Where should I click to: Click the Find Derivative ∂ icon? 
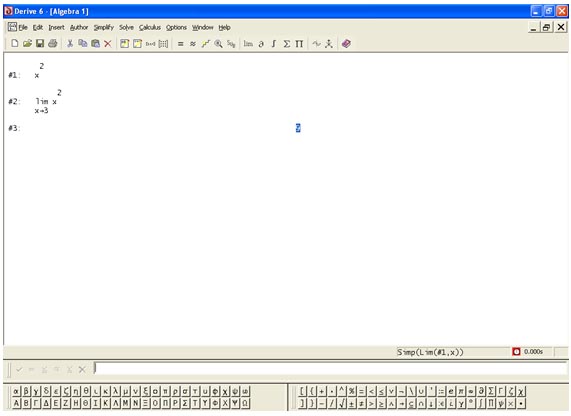261,44
